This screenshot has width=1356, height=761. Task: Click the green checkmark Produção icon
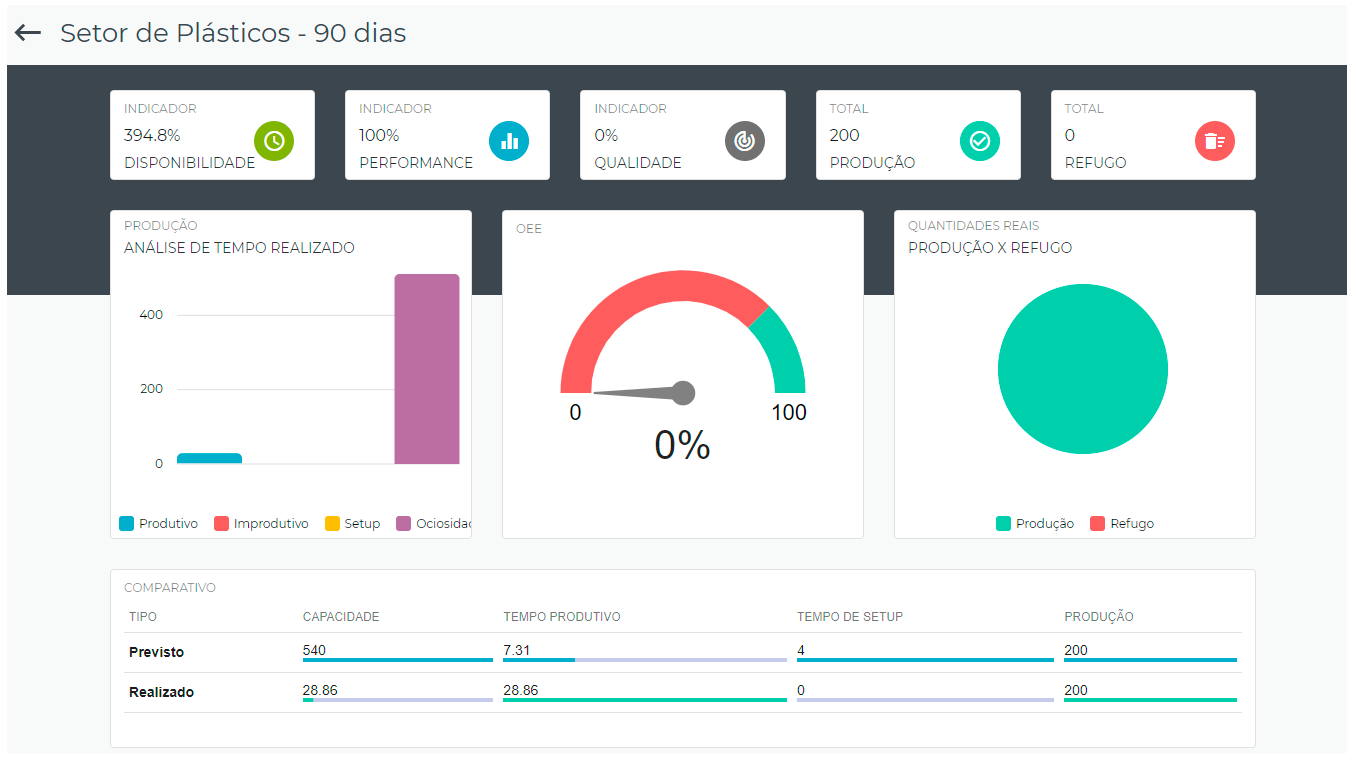click(980, 141)
